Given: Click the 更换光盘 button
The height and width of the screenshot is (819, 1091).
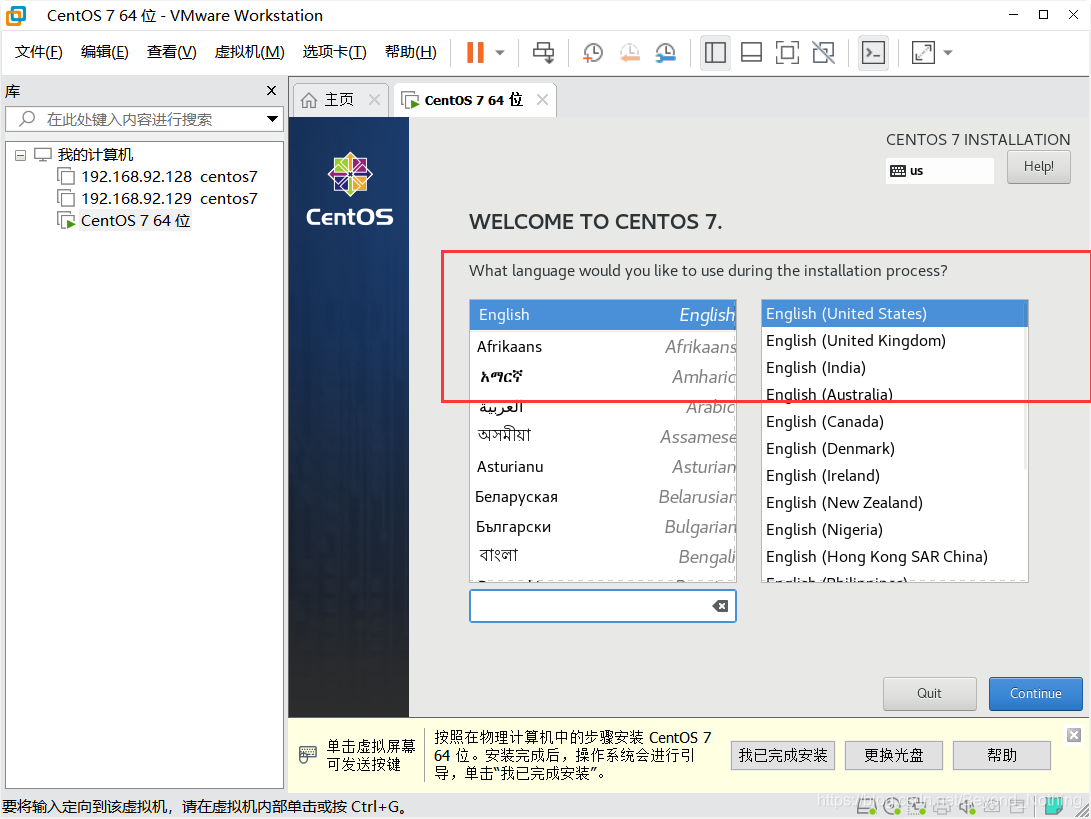Looking at the screenshot, I should point(893,756).
